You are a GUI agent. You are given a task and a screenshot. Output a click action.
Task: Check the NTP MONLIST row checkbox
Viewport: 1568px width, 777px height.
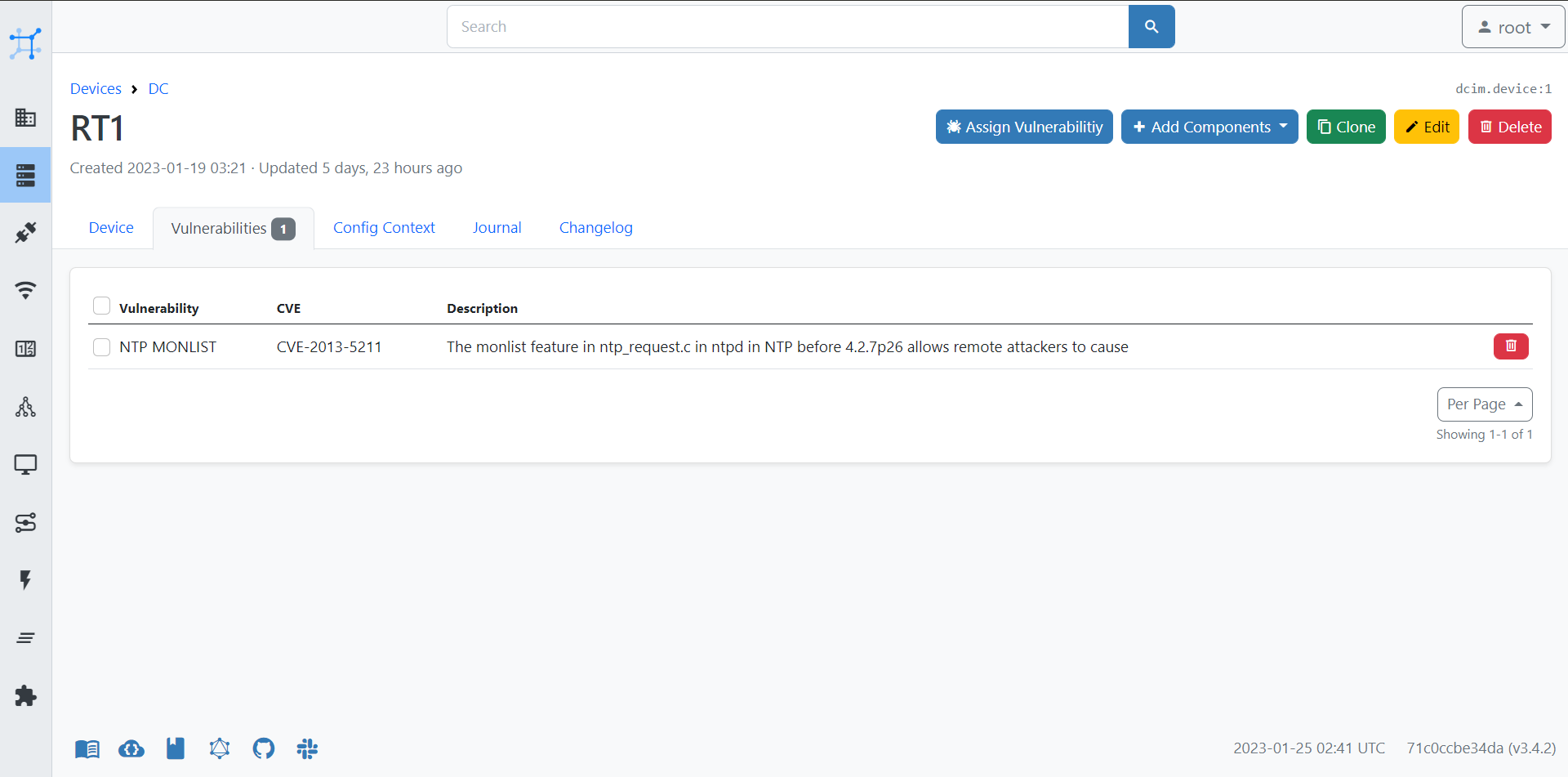click(x=101, y=347)
